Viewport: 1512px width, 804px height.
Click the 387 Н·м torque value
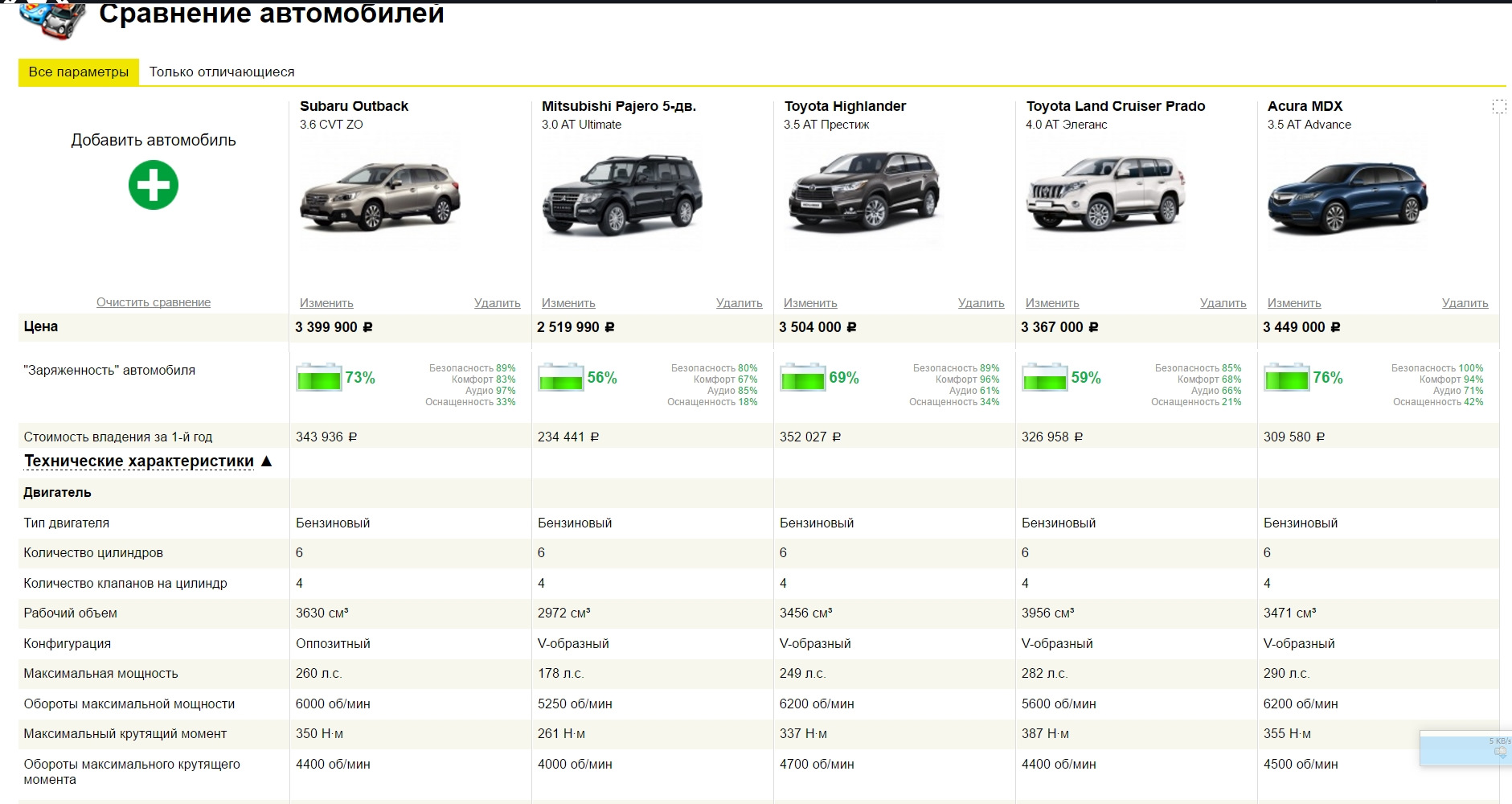(x=1045, y=733)
